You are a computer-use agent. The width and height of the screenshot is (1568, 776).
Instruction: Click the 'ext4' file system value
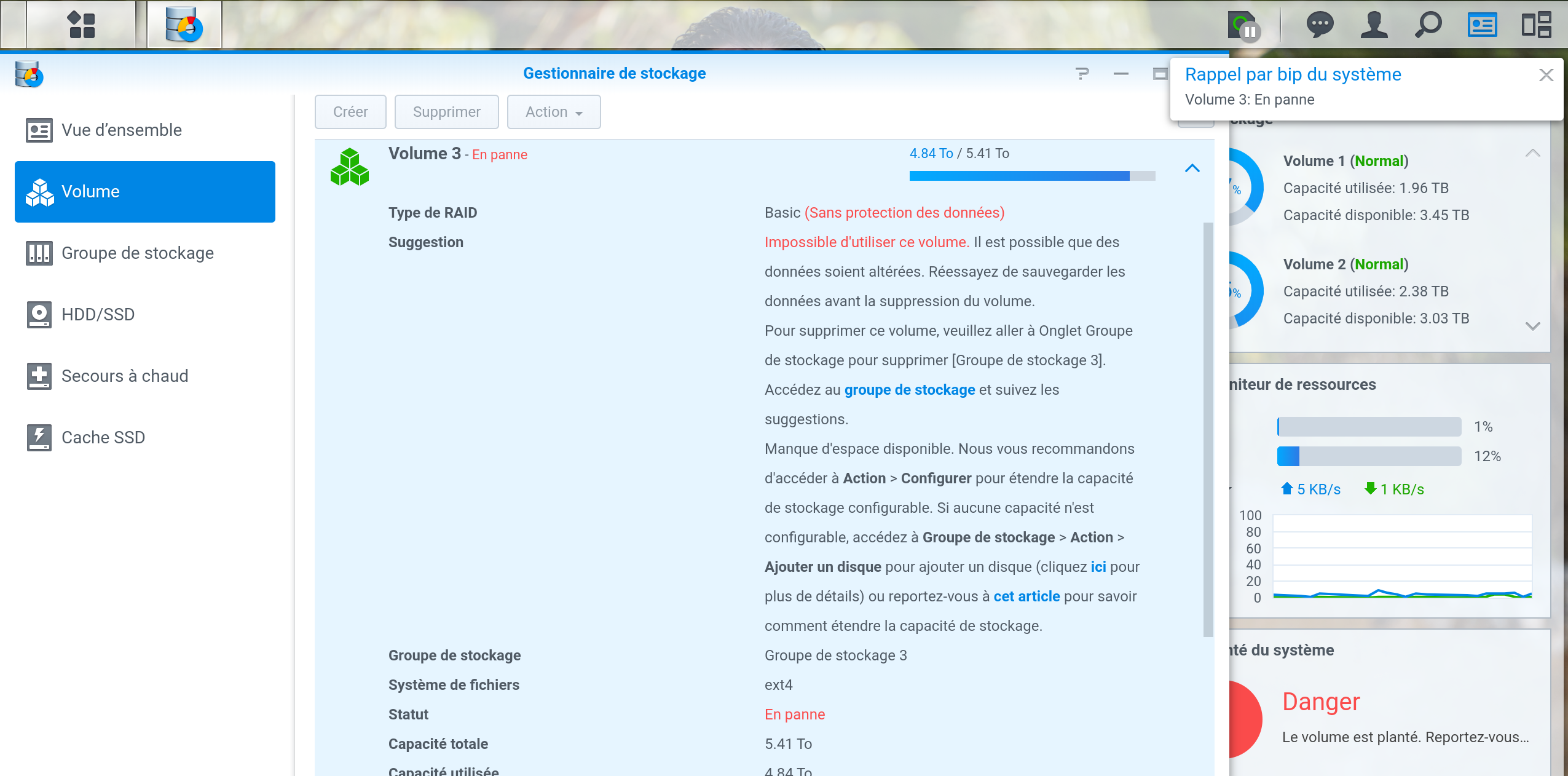[x=779, y=685]
